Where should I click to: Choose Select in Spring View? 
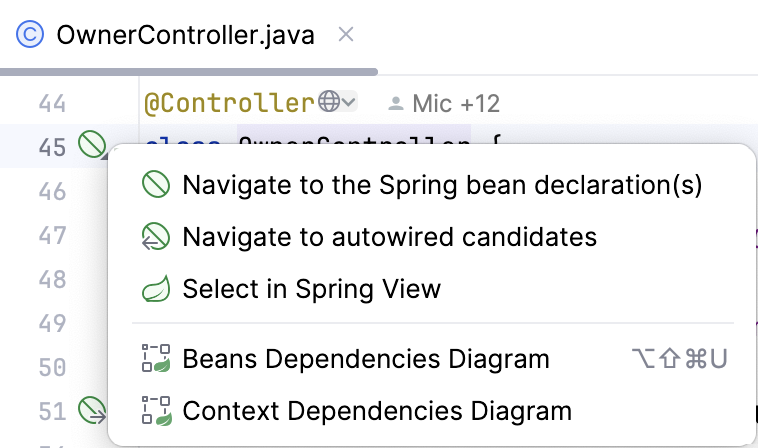(x=311, y=289)
